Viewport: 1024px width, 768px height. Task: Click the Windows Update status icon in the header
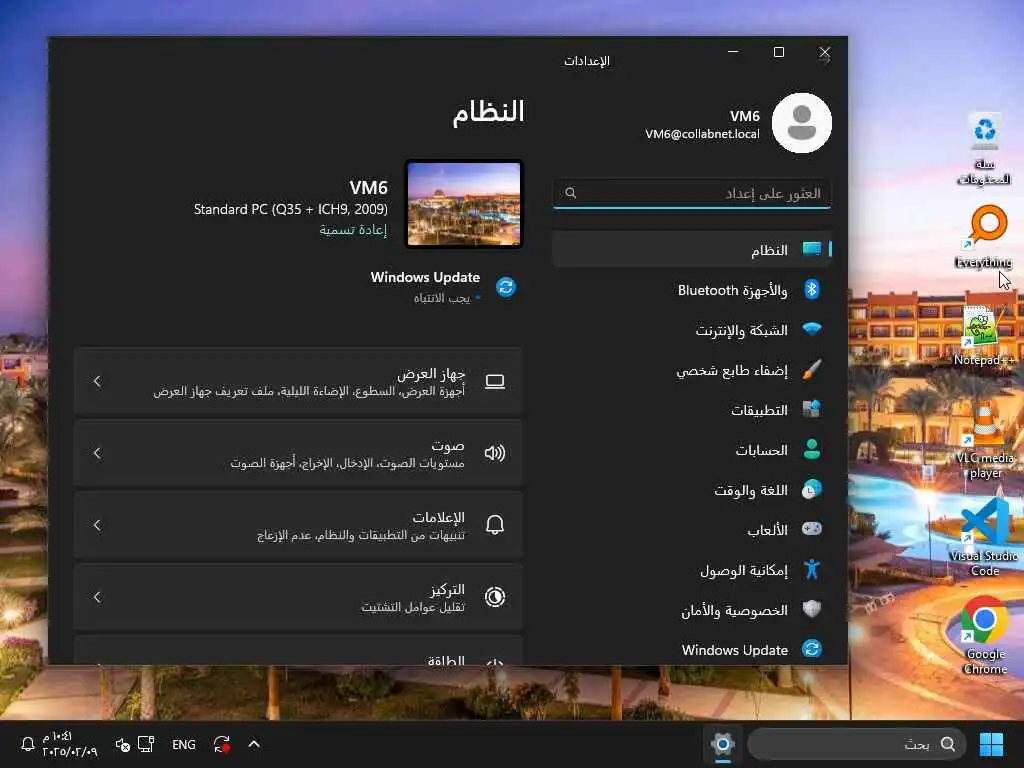tap(505, 287)
